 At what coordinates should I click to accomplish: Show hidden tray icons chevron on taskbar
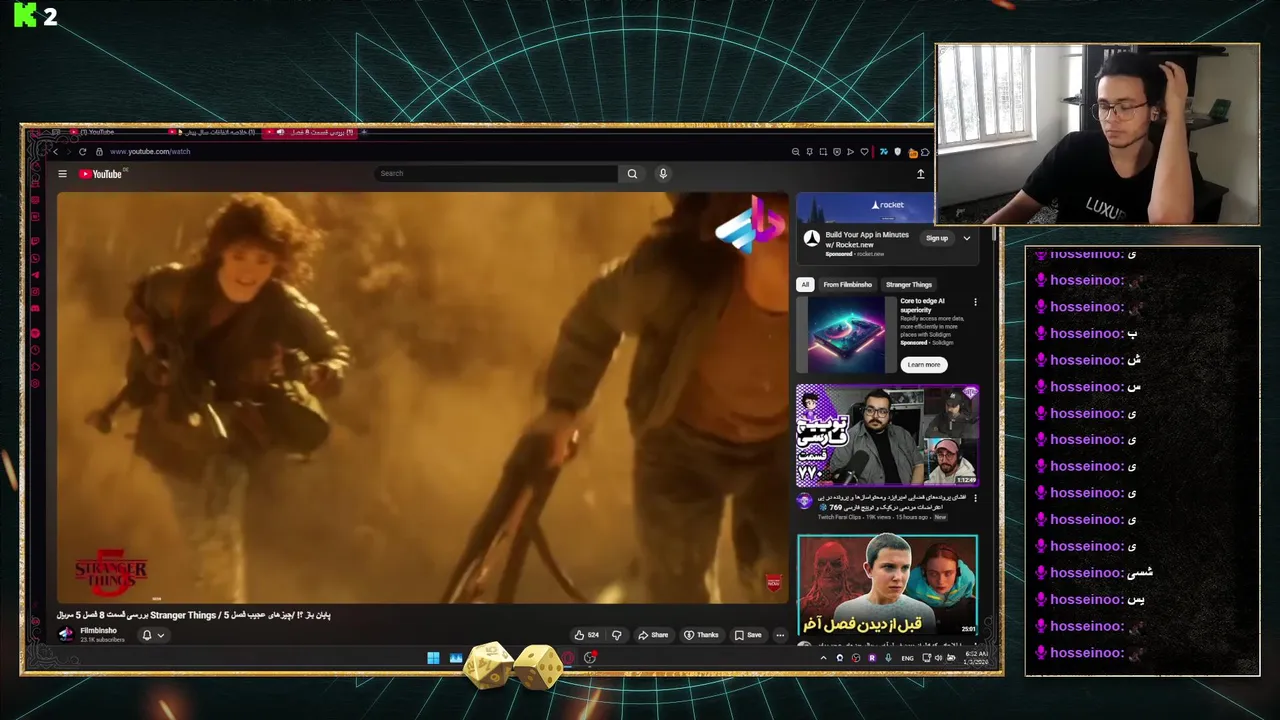(x=823, y=658)
